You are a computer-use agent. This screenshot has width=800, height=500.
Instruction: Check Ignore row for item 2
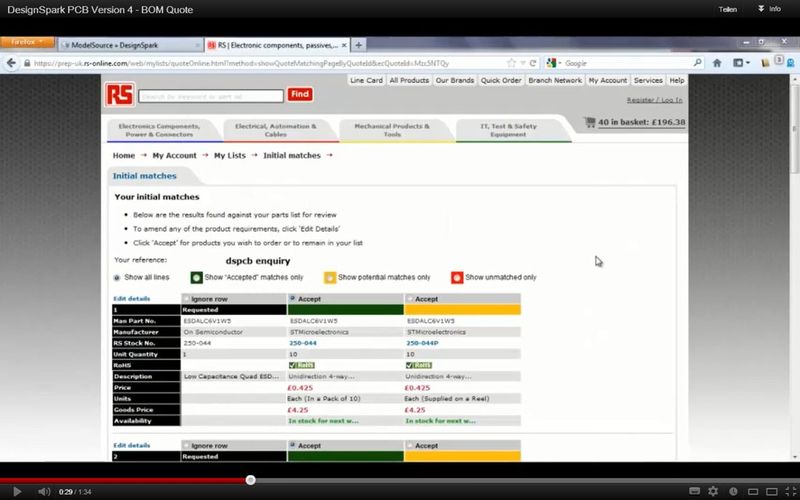point(186,445)
